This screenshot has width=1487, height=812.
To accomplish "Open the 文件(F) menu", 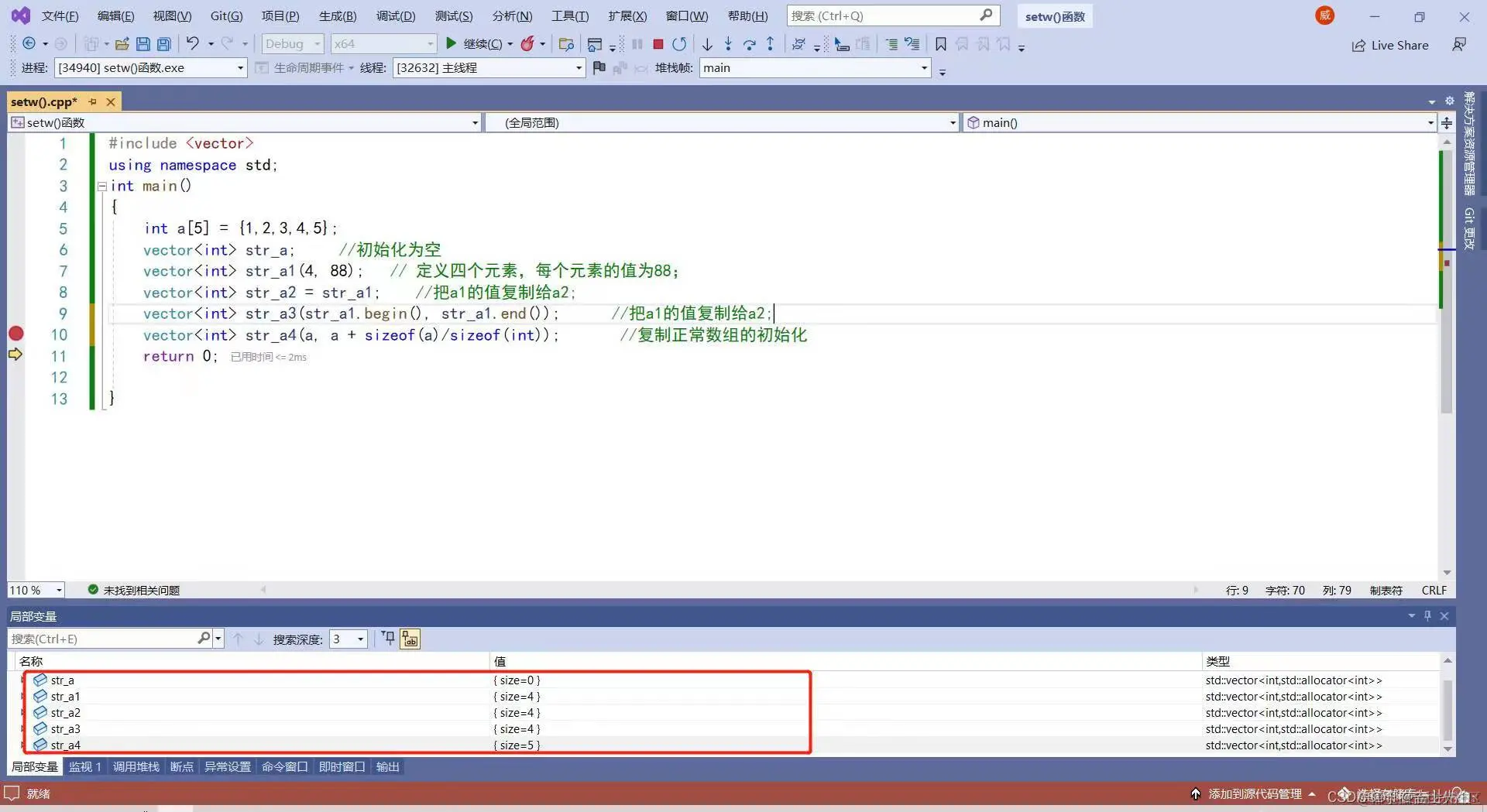I will pos(60,15).
